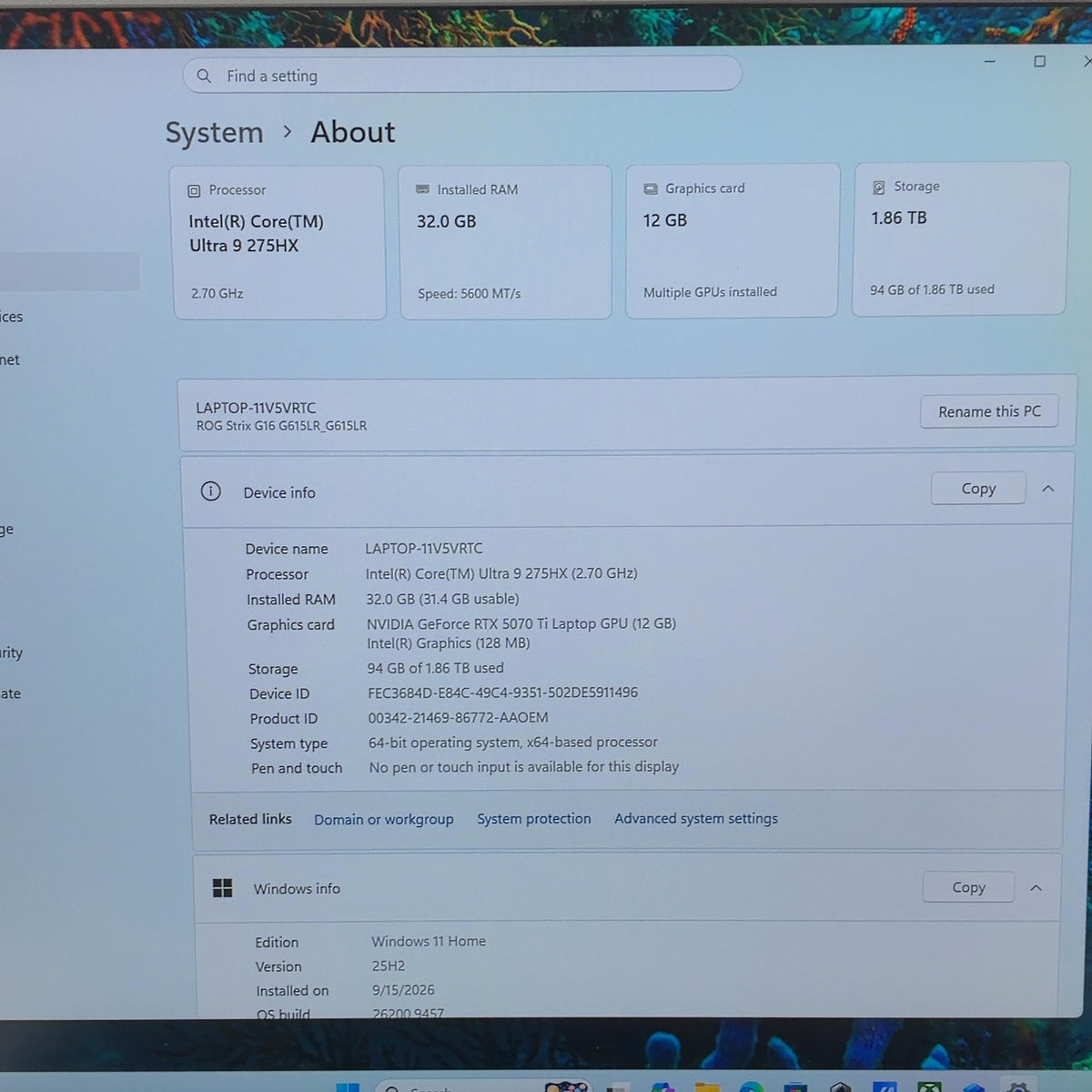Open the Start menu on the taskbar

pyautogui.click(x=348, y=1087)
